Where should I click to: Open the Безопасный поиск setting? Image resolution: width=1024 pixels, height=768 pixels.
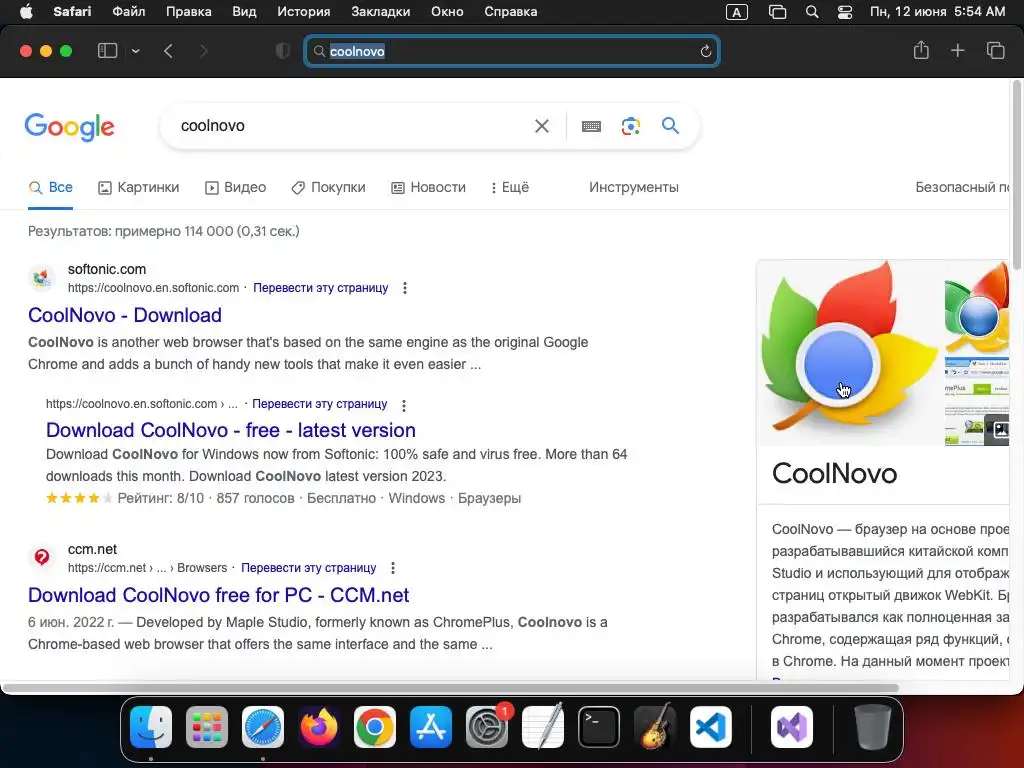962,187
